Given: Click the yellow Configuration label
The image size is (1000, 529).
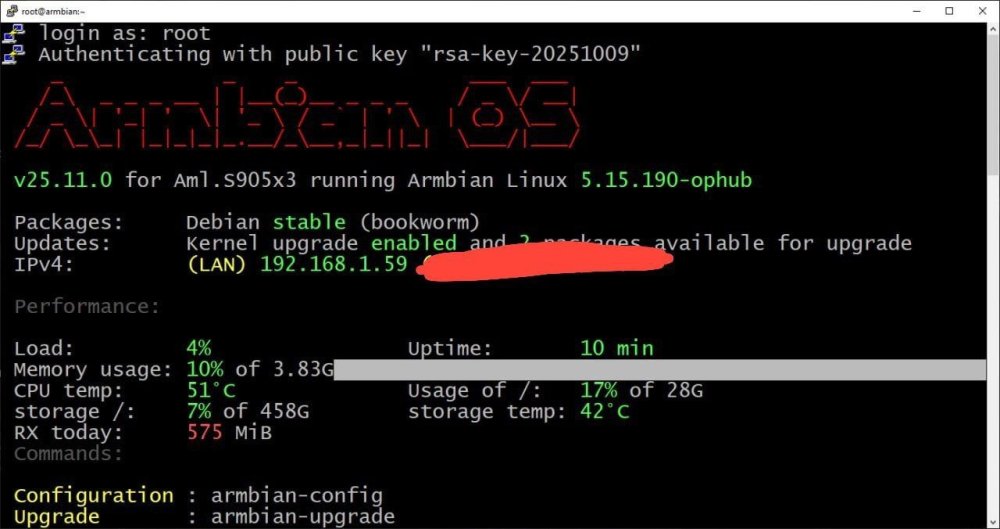Looking at the screenshot, I should (93, 496).
